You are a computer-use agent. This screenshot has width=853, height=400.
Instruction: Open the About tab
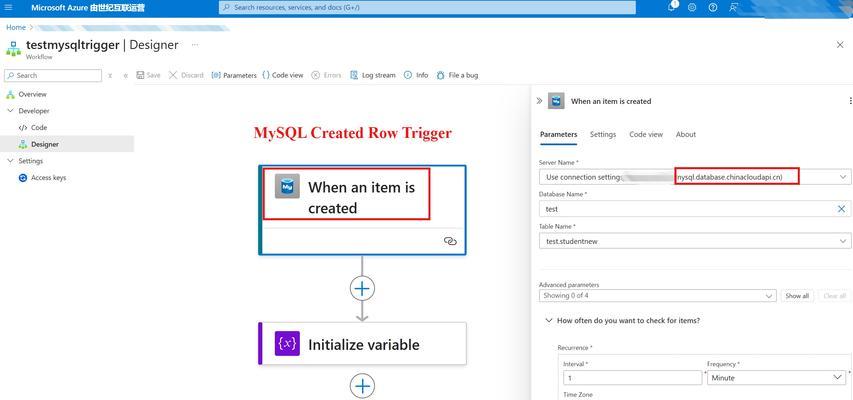coord(685,134)
